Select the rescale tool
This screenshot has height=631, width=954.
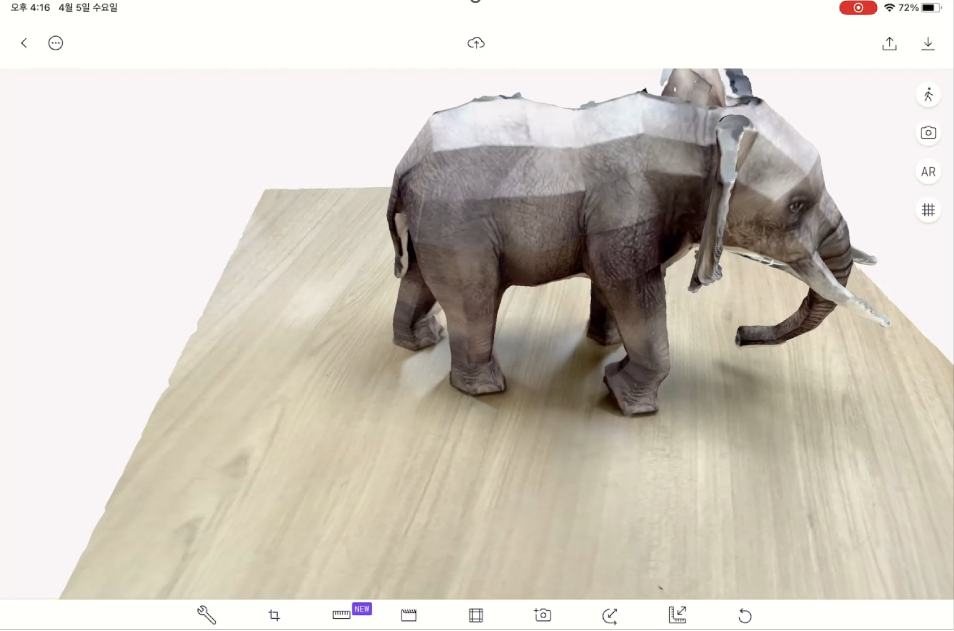[677, 615]
